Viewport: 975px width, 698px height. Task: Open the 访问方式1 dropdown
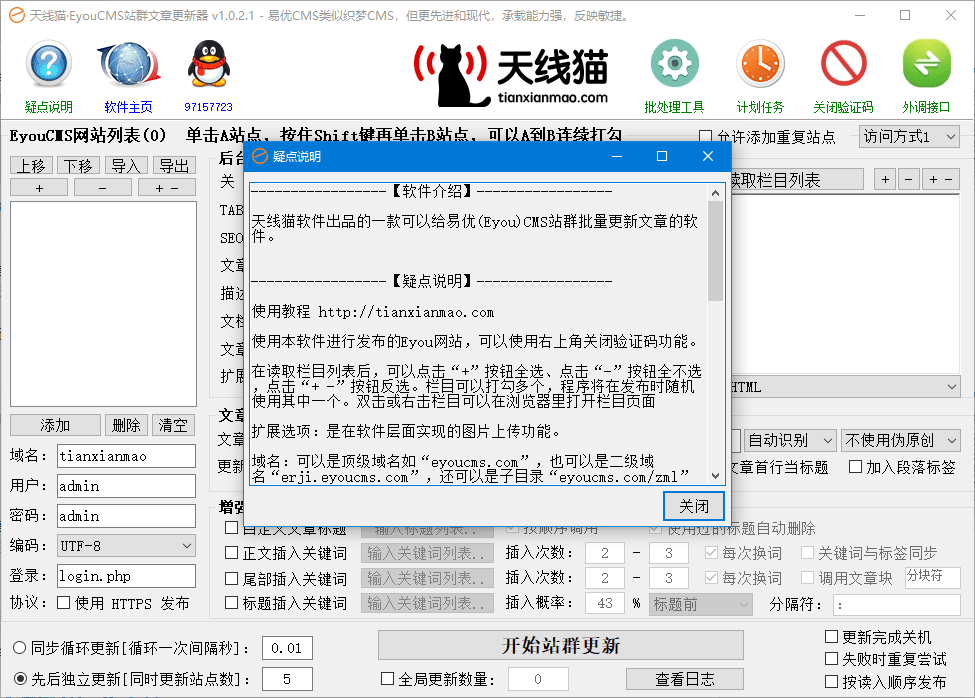(910, 137)
